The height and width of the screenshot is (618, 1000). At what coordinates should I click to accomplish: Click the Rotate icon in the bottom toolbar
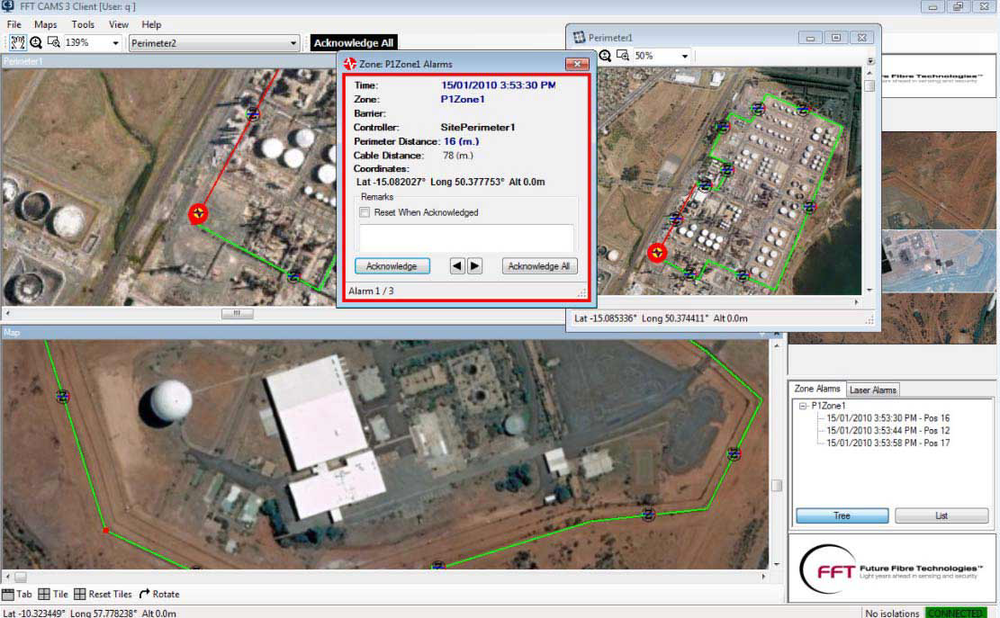(144, 594)
